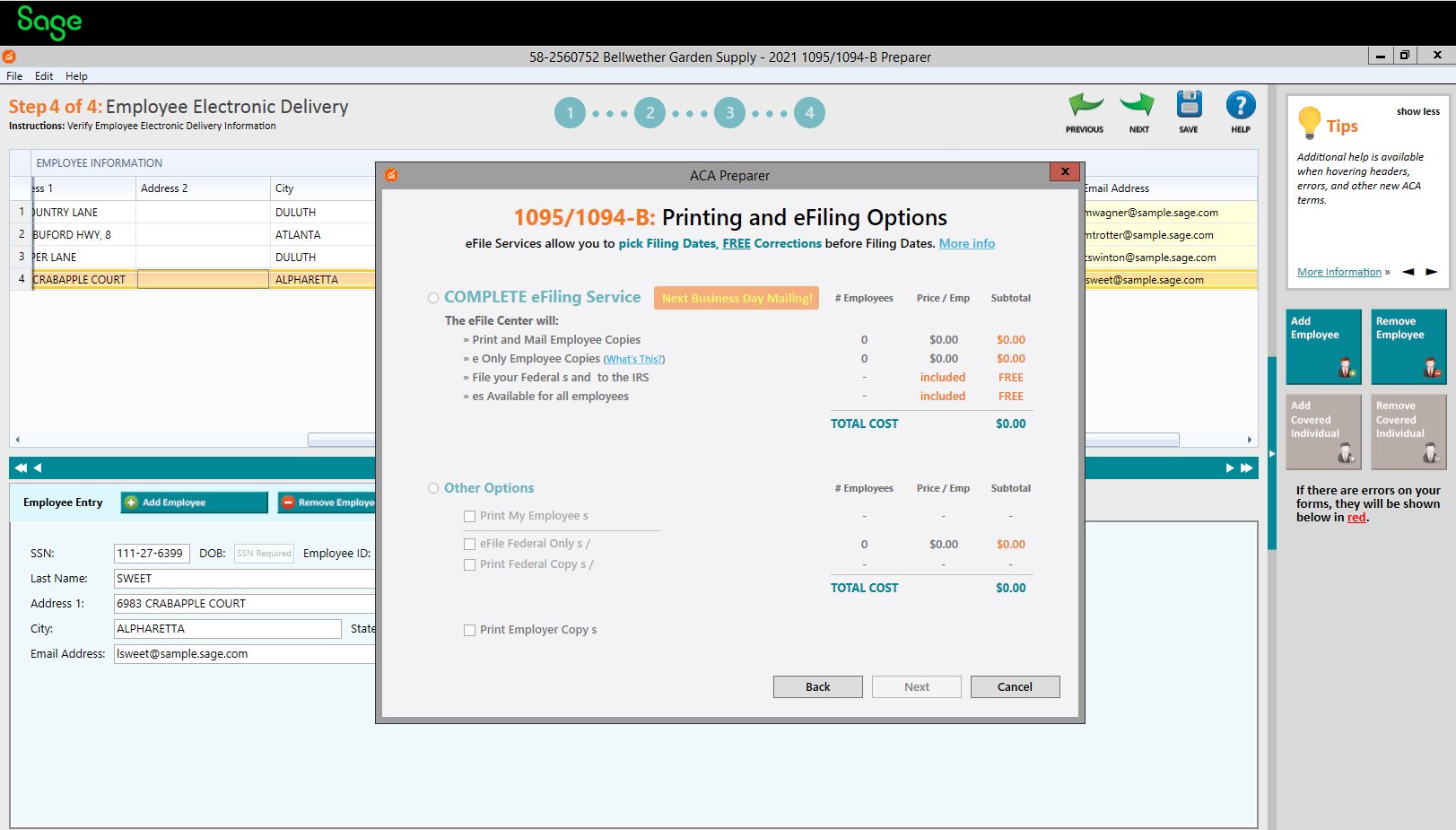This screenshot has height=830, width=1456.
Task: Open Help question mark icon
Action: tap(1241, 105)
